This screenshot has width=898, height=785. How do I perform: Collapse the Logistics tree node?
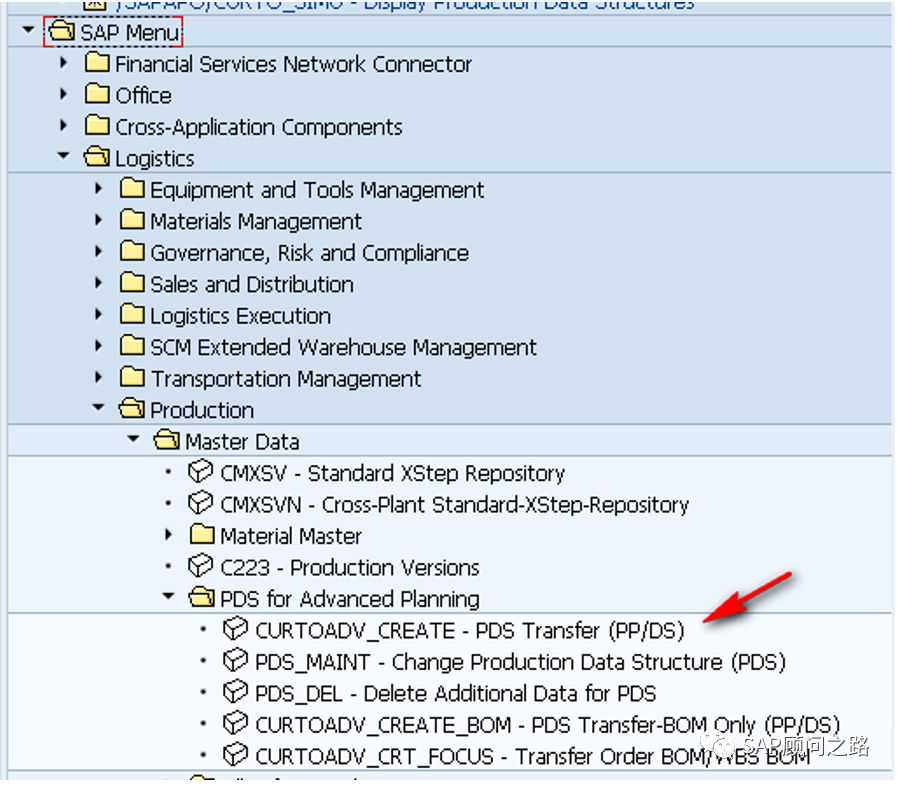pyautogui.click(x=64, y=157)
